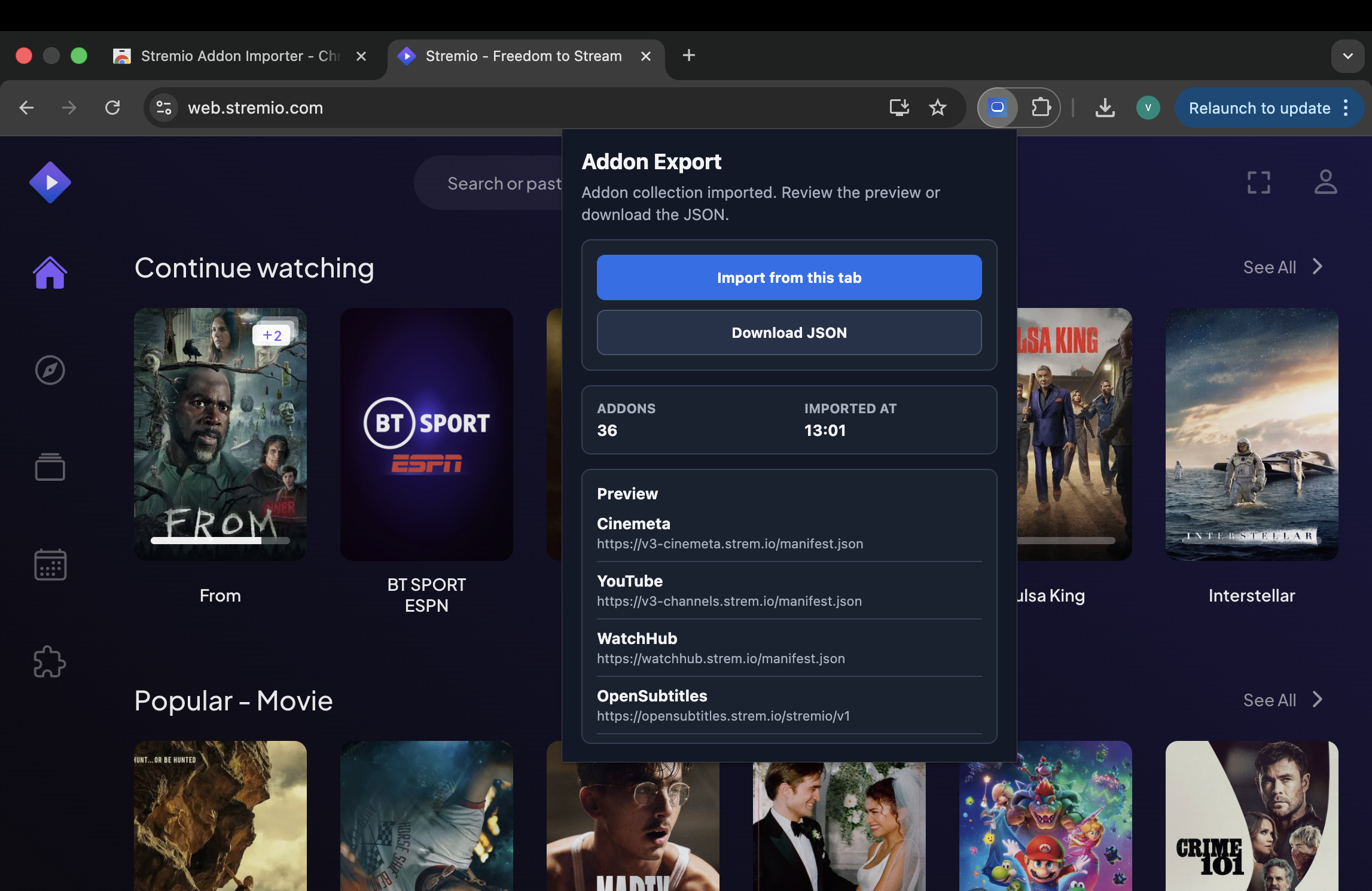
Task: Open Chrome three-dot menu
Action: pos(1346,108)
